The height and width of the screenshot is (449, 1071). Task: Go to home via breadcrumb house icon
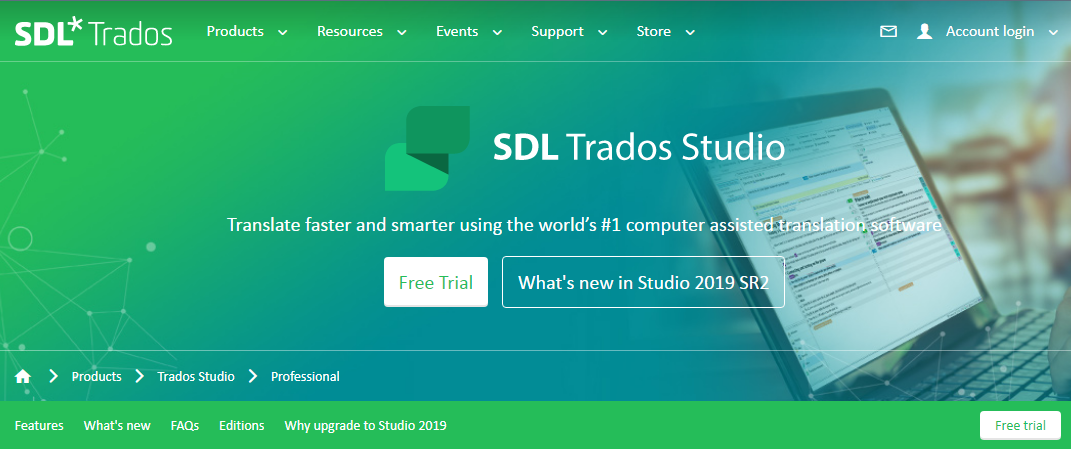point(23,377)
